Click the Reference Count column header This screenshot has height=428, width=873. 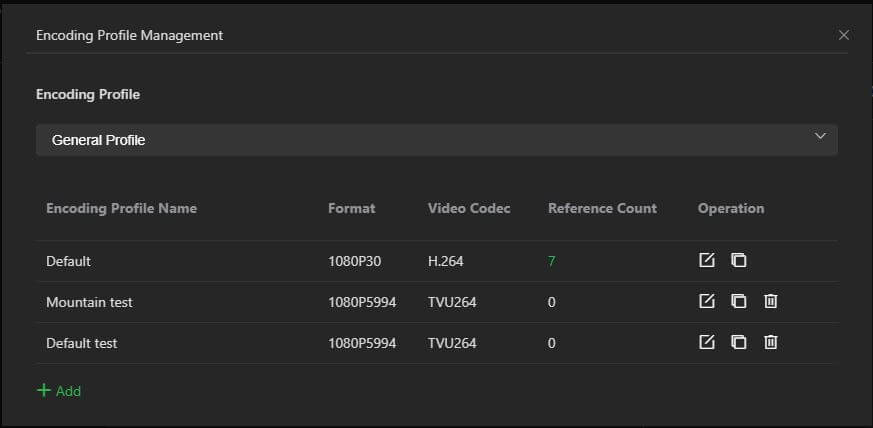(602, 208)
